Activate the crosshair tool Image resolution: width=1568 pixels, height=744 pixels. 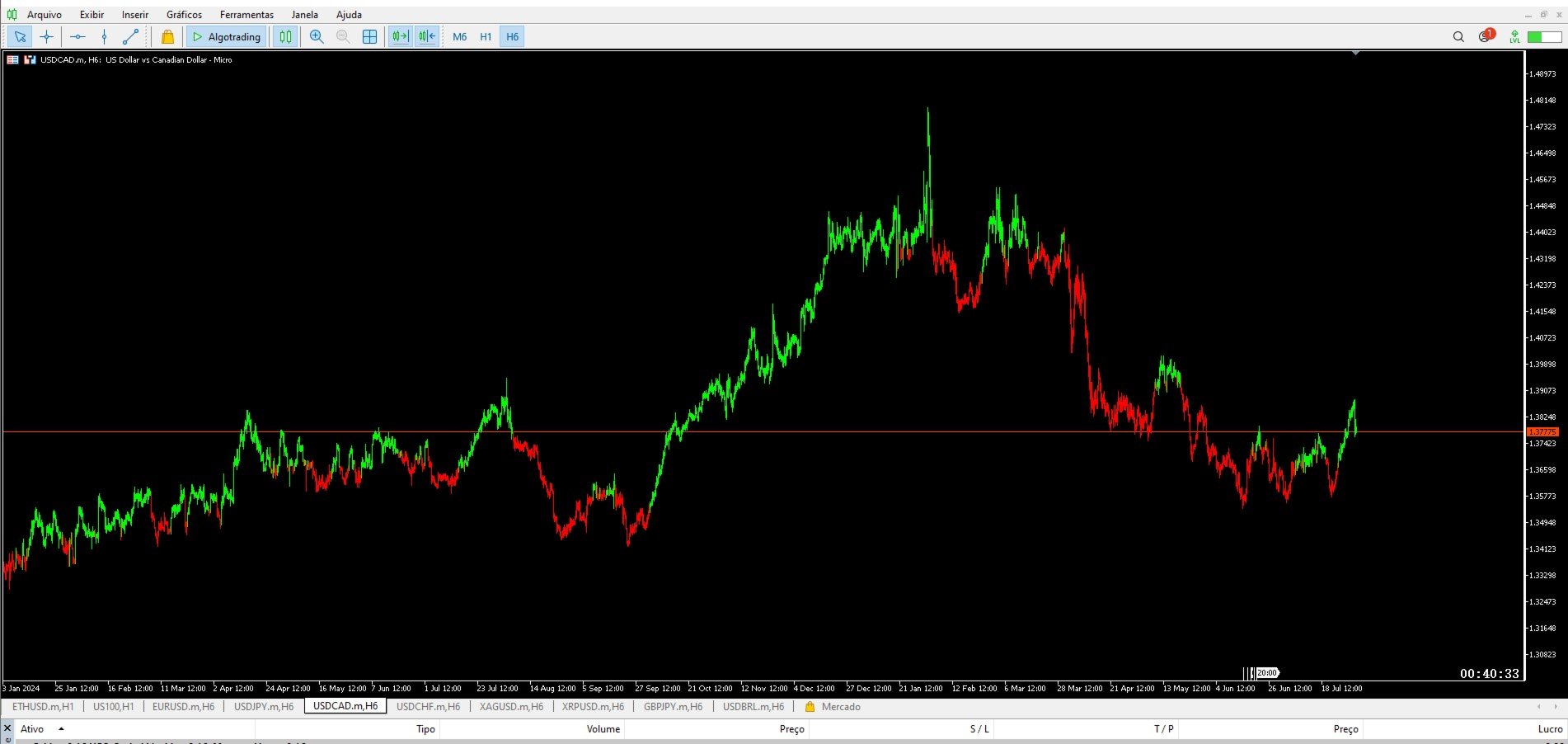pyautogui.click(x=46, y=36)
